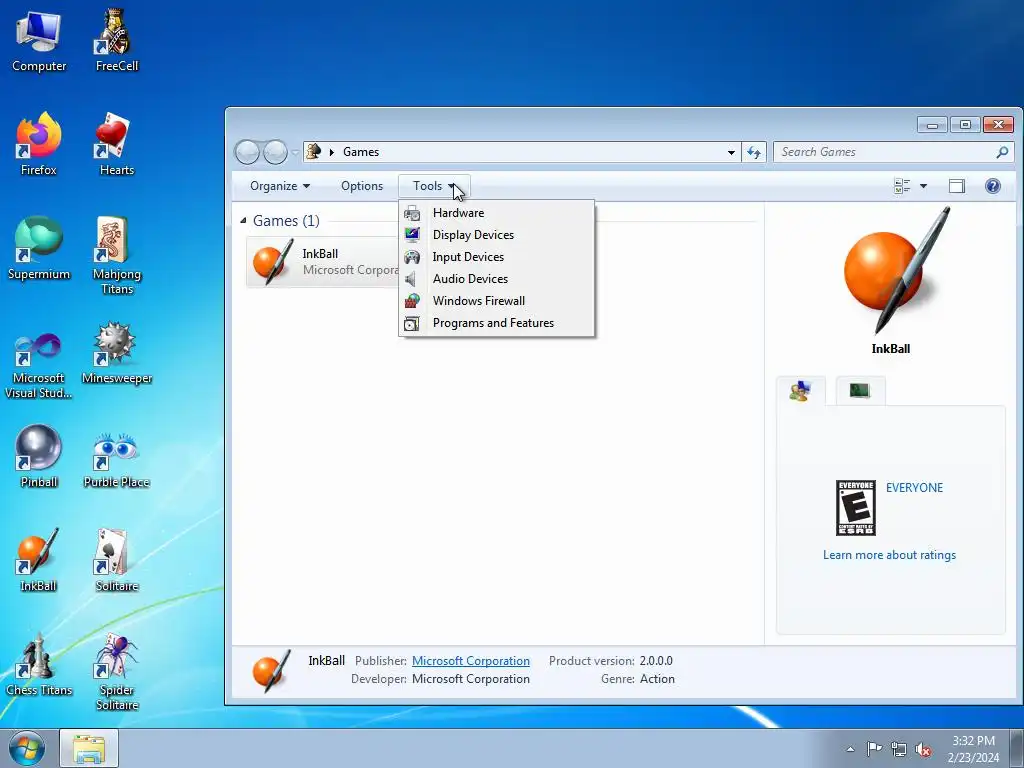Image resolution: width=1024 pixels, height=768 pixels.
Task: Click the network tray icon
Action: [x=899, y=749]
